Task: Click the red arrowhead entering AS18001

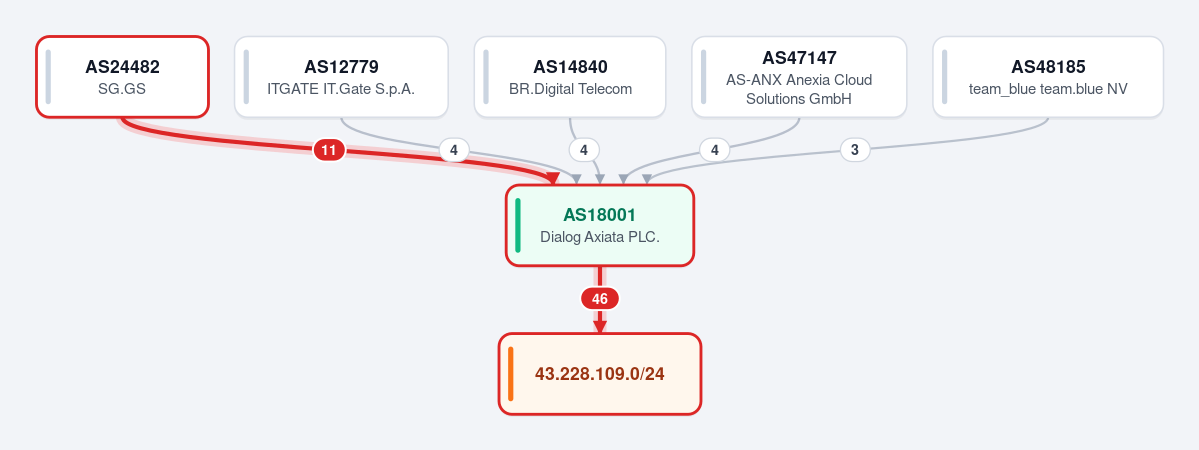Action: click(x=552, y=179)
